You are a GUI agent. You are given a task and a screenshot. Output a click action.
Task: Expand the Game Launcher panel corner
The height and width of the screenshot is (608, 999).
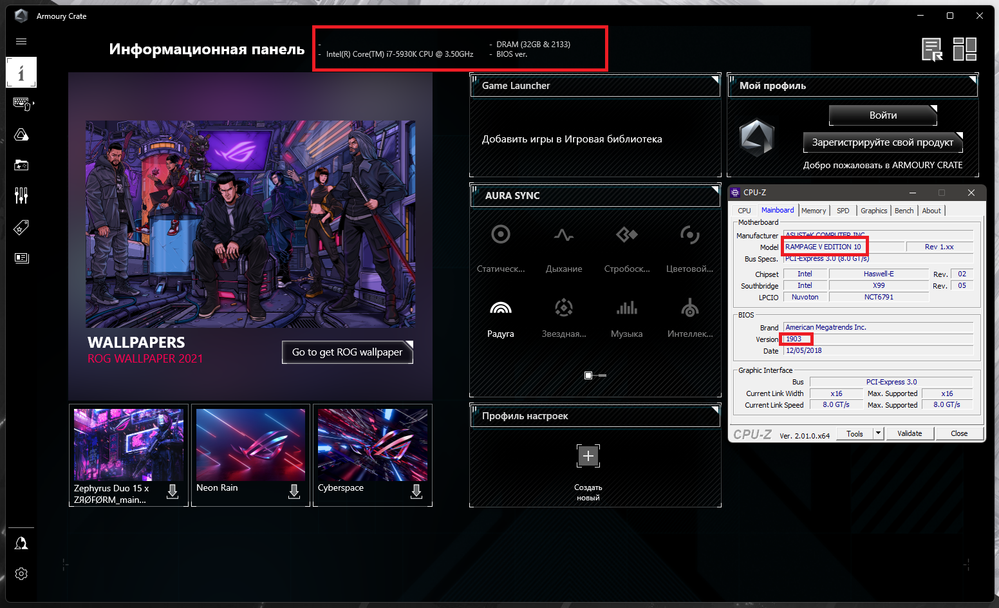pyautogui.click(x=715, y=80)
